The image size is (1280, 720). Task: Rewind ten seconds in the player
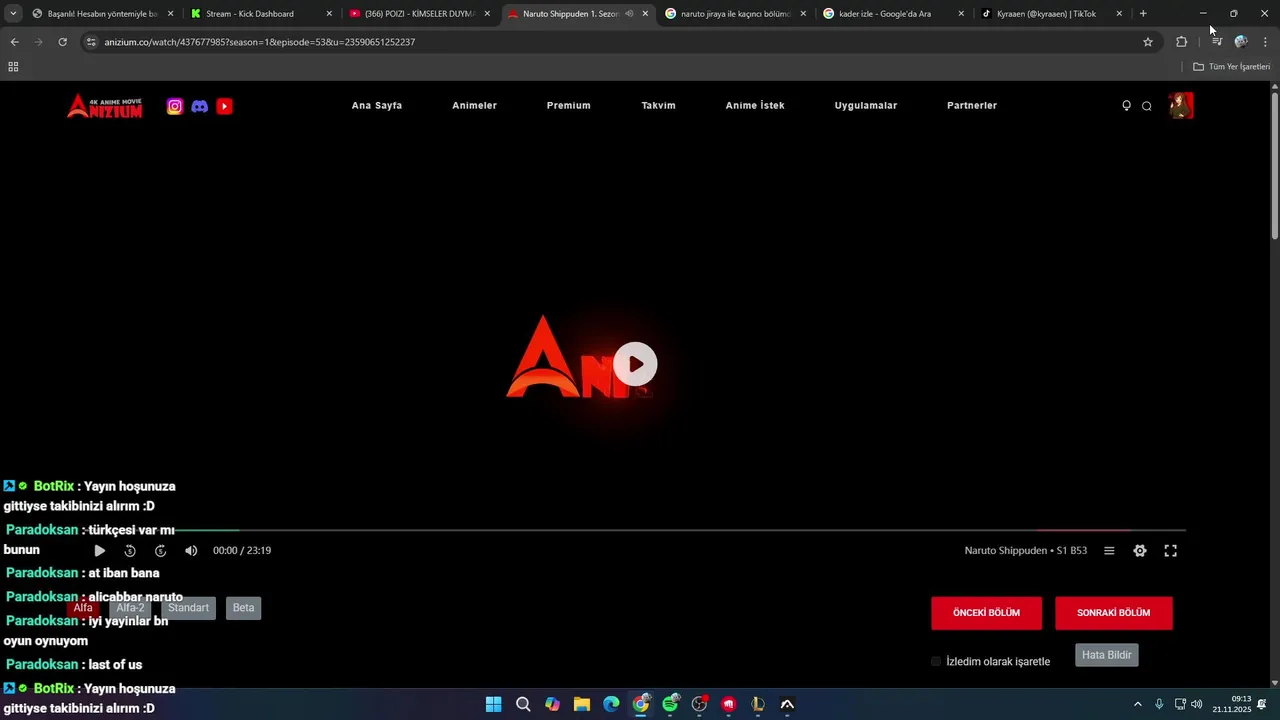[130, 551]
